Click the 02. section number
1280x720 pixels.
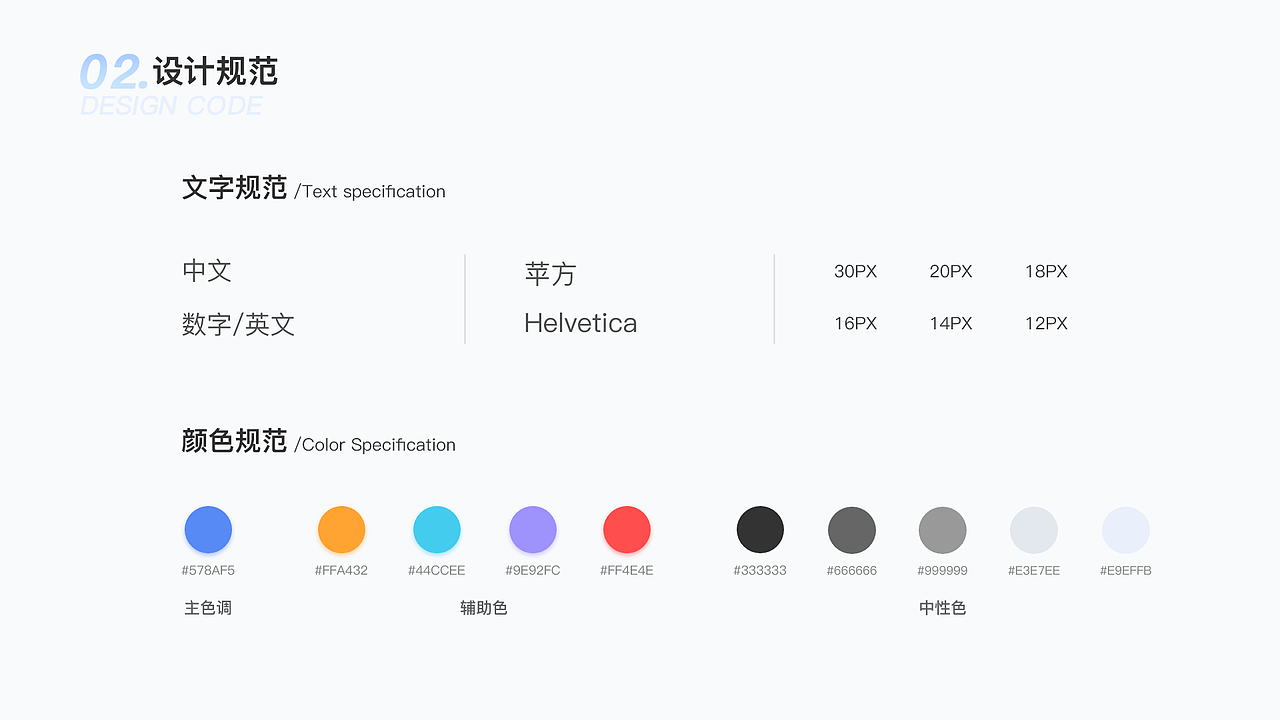(x=114, y=73)
